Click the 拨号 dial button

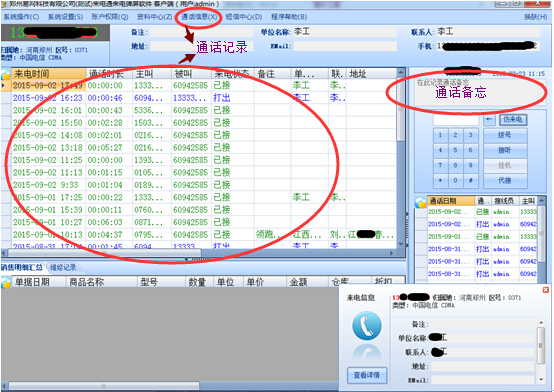(x=505, y=135)
